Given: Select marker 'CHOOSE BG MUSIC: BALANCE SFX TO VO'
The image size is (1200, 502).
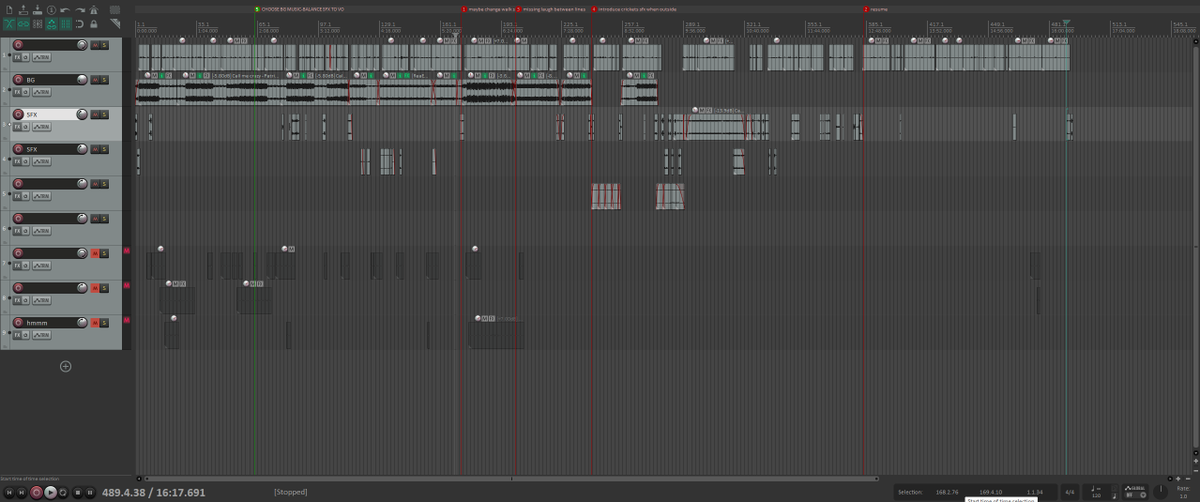Looking at the screenshot, I should click(300, 9).
